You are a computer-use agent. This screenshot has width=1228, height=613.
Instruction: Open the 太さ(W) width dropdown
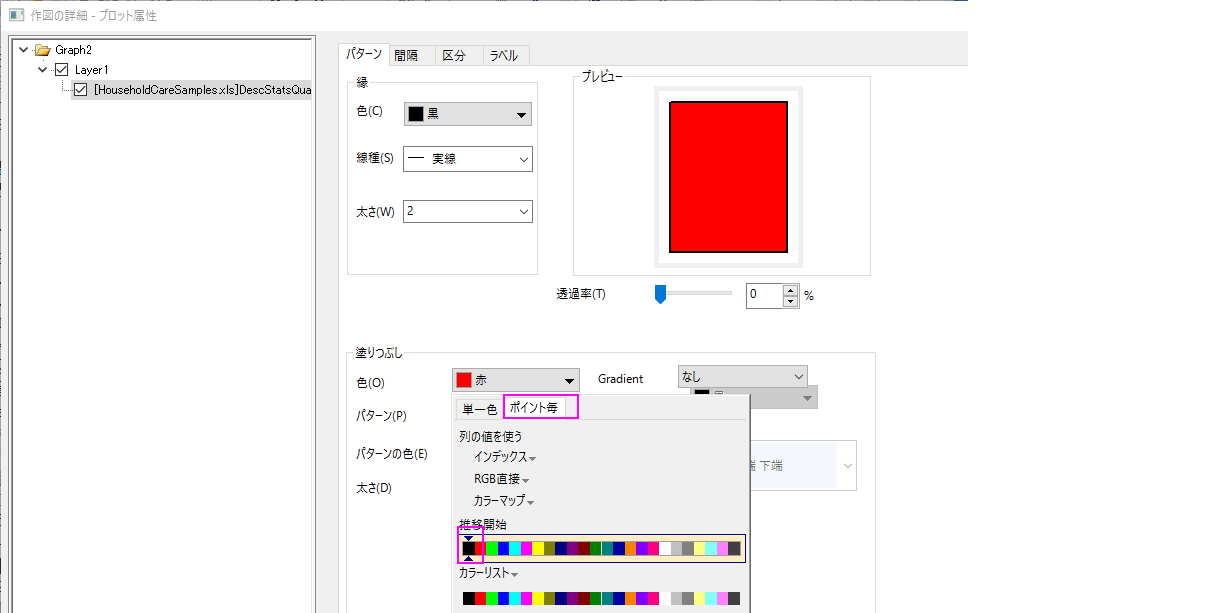click(467, 211)
